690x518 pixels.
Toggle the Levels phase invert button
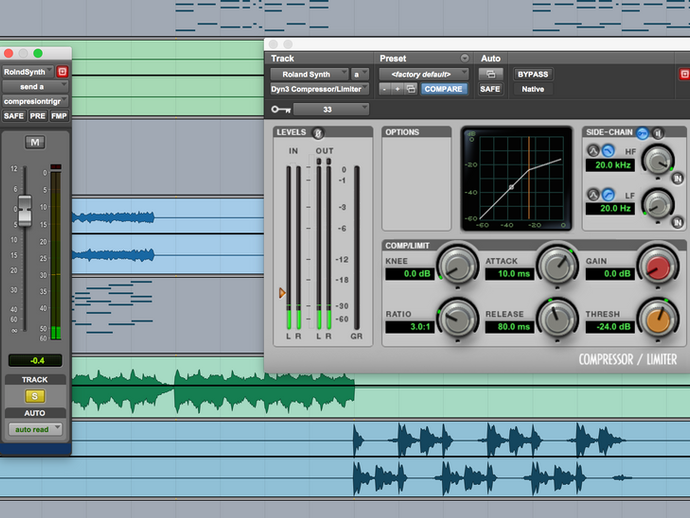(318, 132)
